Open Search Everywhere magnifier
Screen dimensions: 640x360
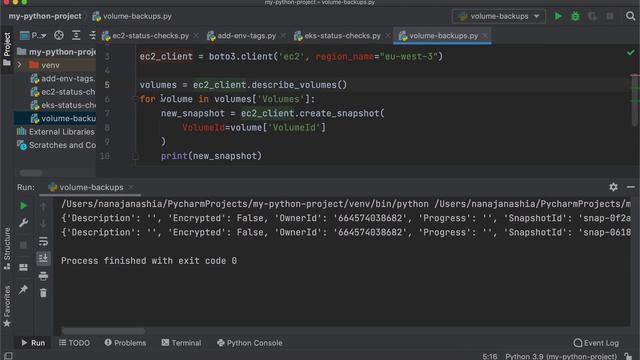[x=631, y=16]
